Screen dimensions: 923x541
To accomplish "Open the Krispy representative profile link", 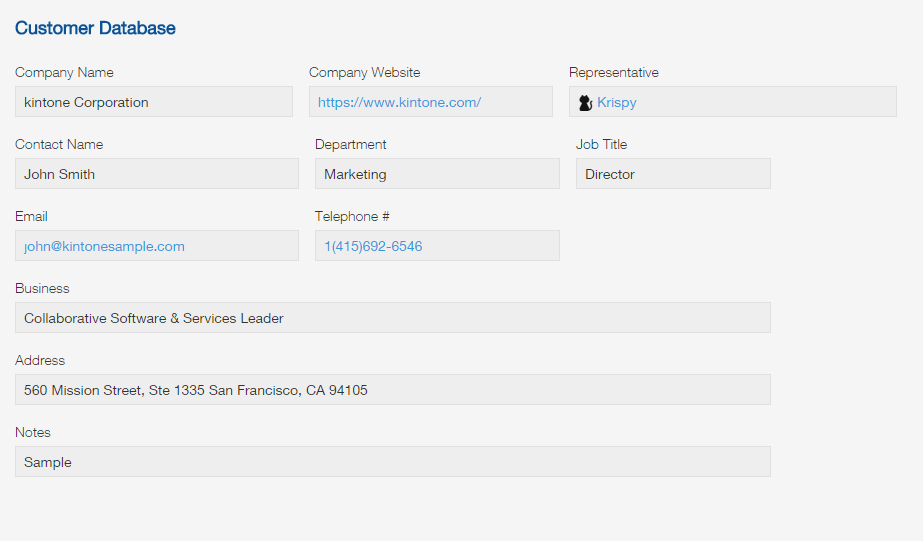I will pyautogui.click(x=617, y=102).
